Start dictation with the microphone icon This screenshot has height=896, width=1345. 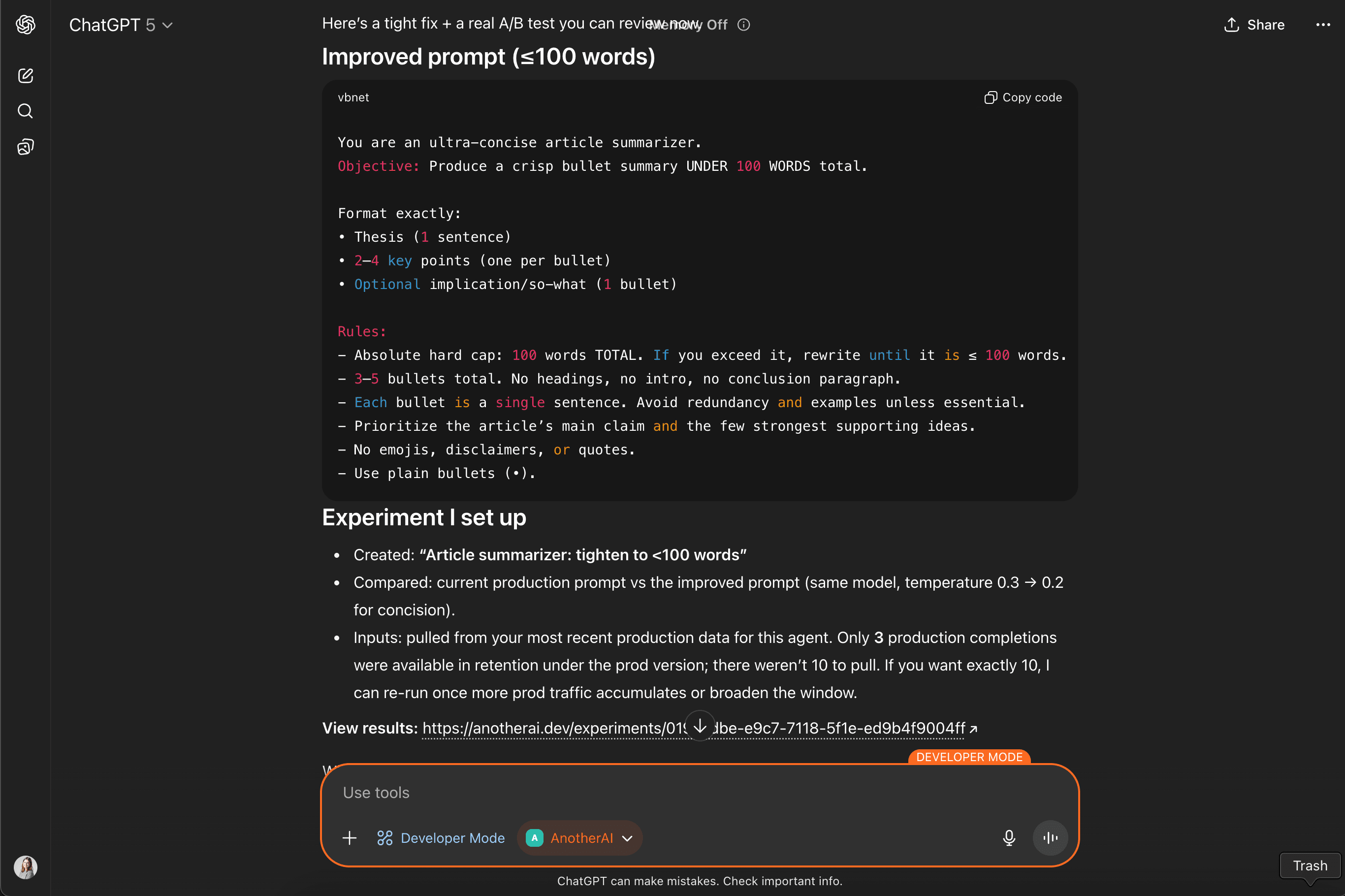[1008, 838]
